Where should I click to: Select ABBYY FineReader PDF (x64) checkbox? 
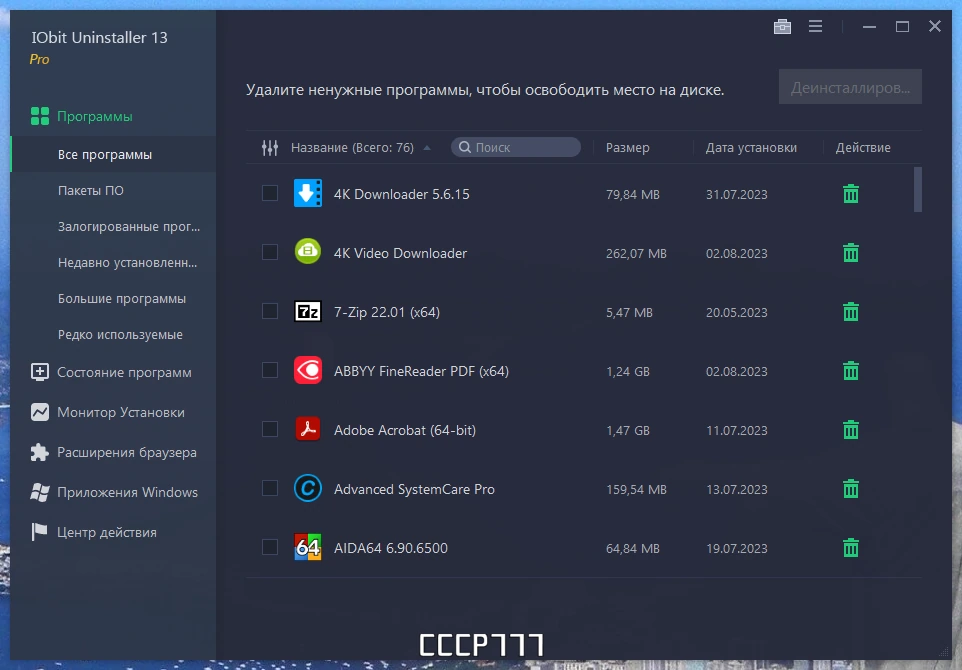(x=270, y=370)
